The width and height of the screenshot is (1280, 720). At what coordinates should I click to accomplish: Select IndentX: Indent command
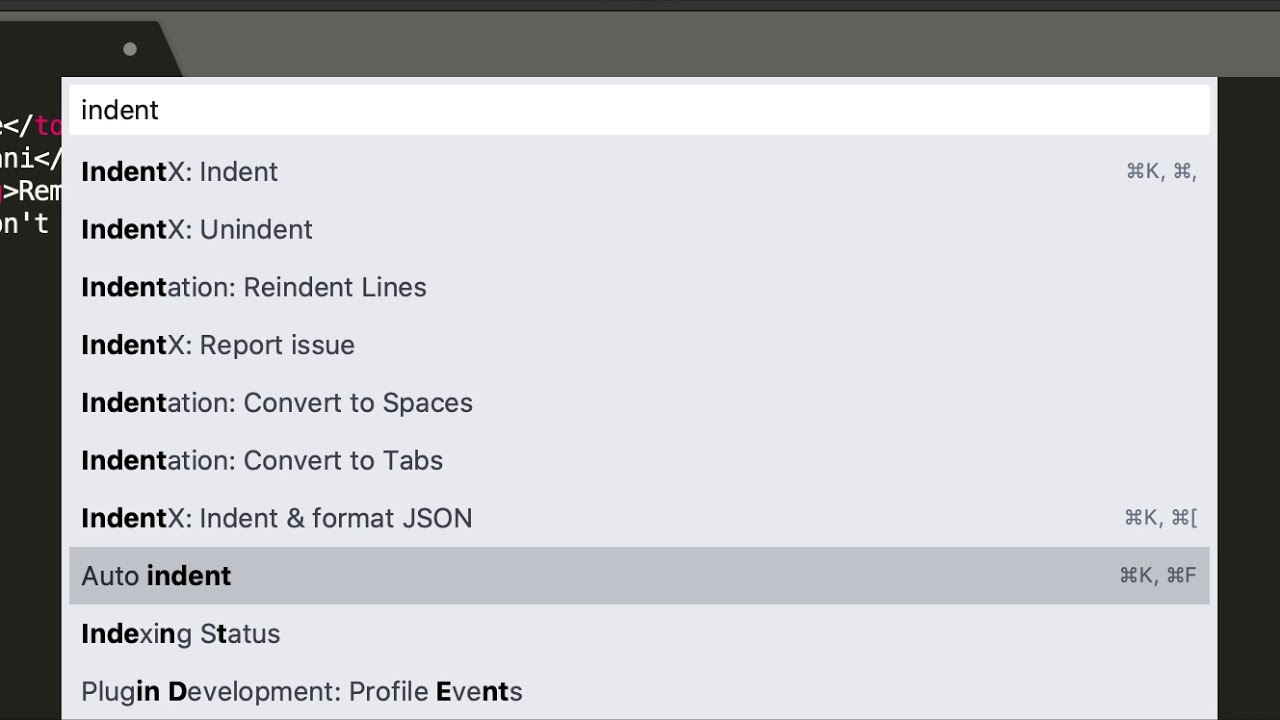click(x=639, y=172)
